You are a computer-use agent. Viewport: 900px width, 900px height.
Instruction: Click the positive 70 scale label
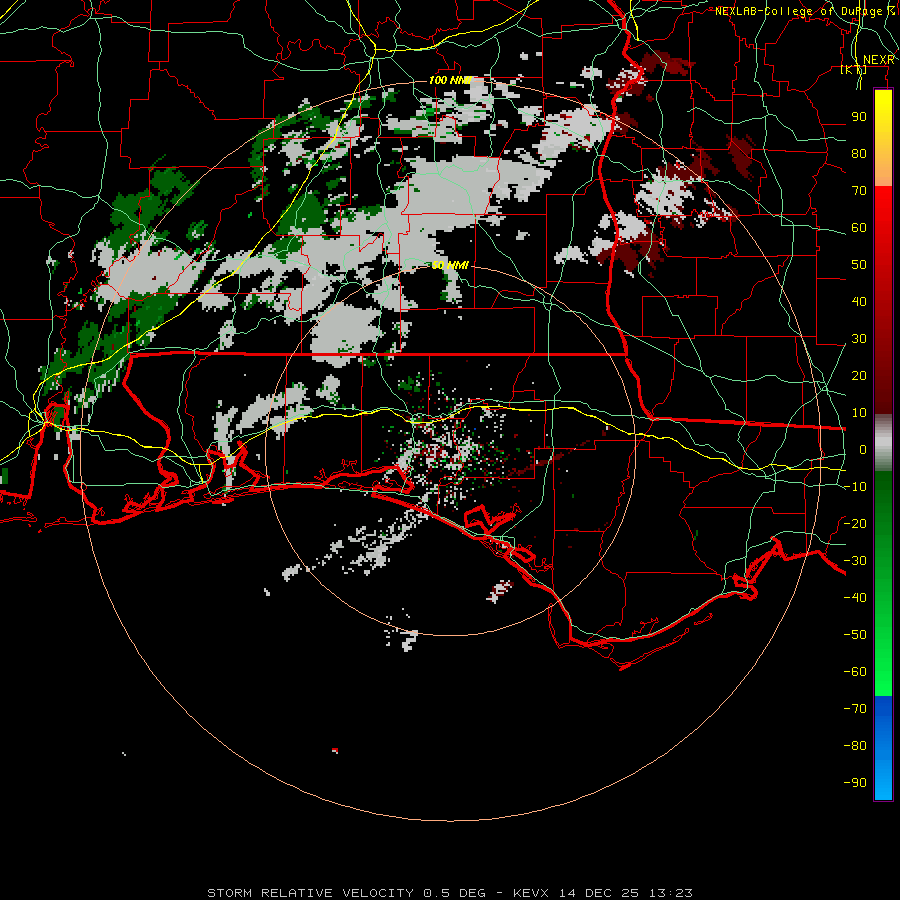point(859,191)
